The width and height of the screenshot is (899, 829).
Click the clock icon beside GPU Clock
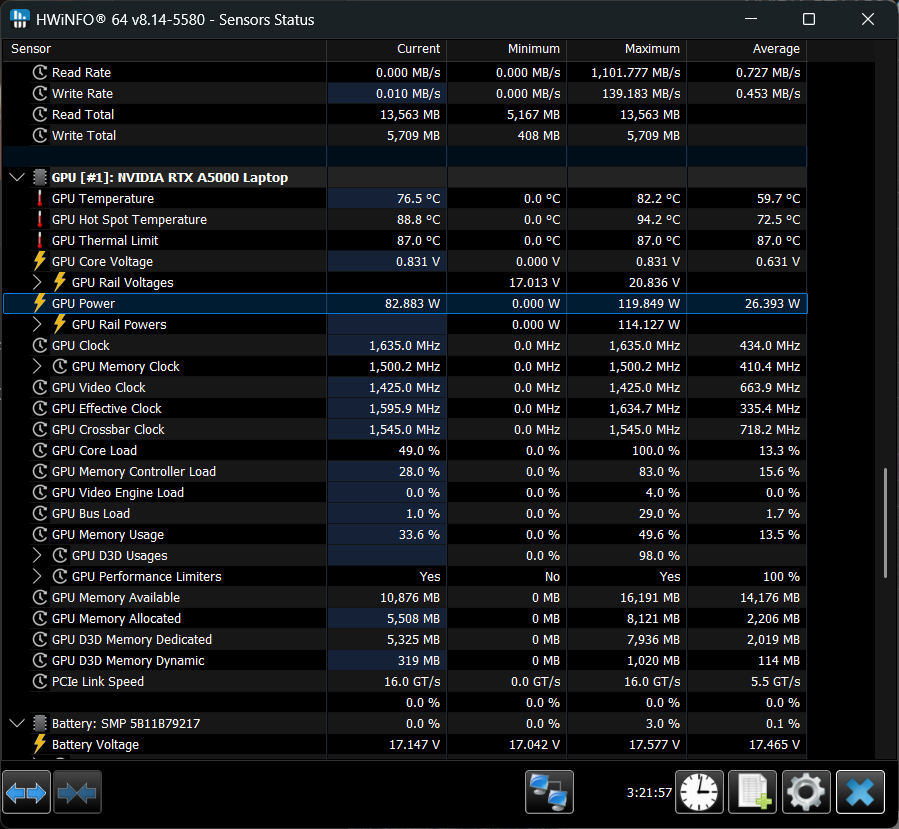point(40,345)
